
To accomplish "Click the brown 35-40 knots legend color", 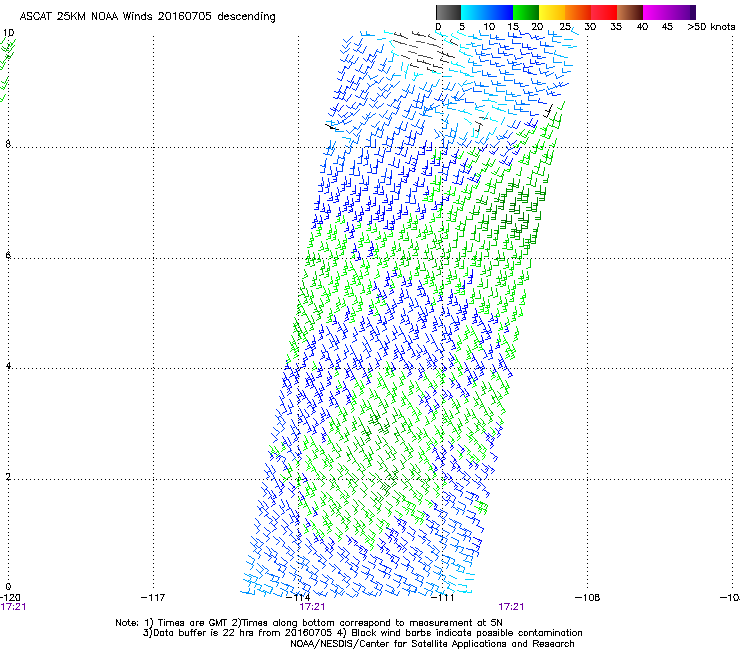I will point(630,12).
